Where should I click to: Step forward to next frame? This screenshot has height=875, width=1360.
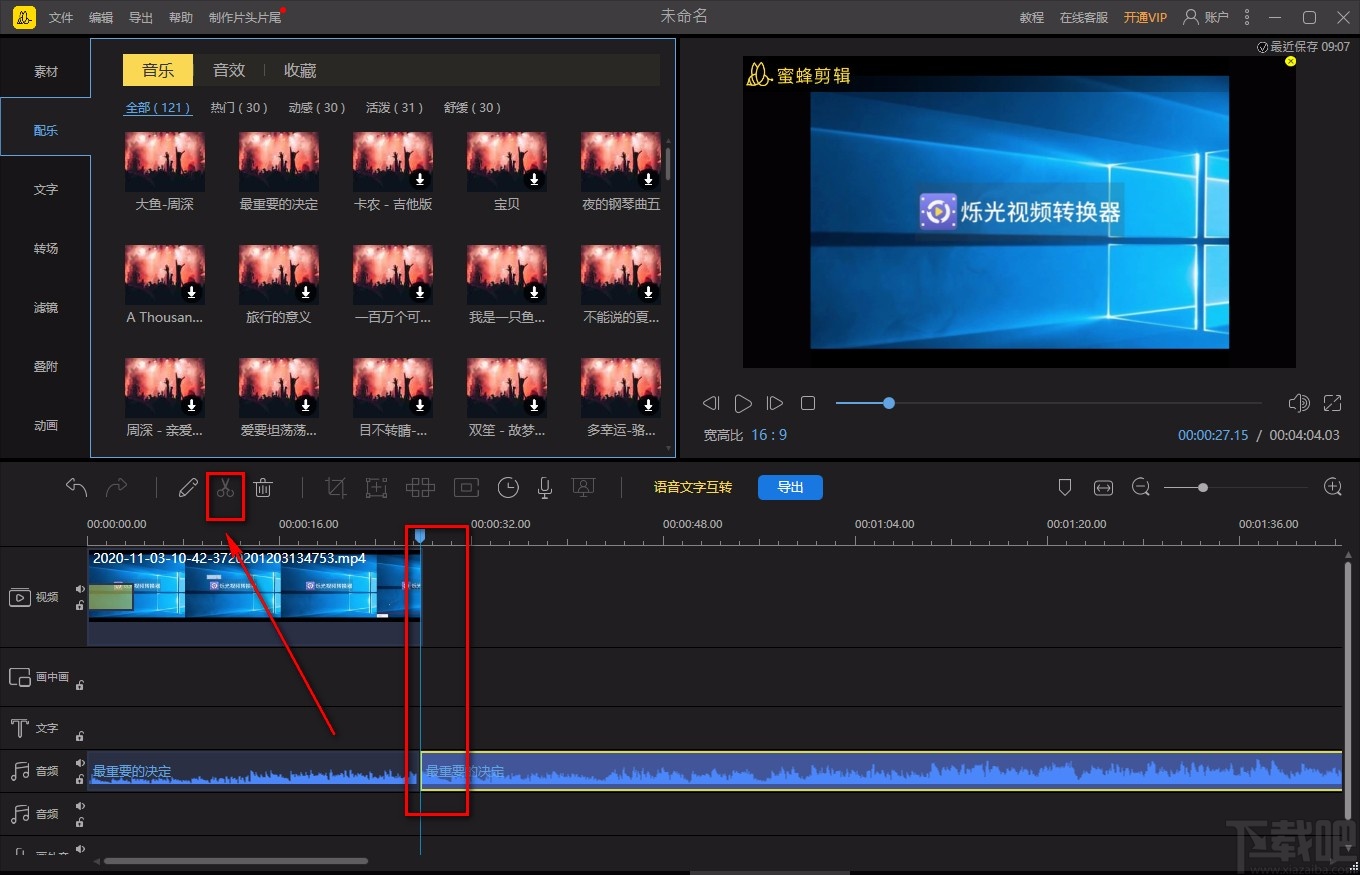pyautogui.click(x=775, y=403)
